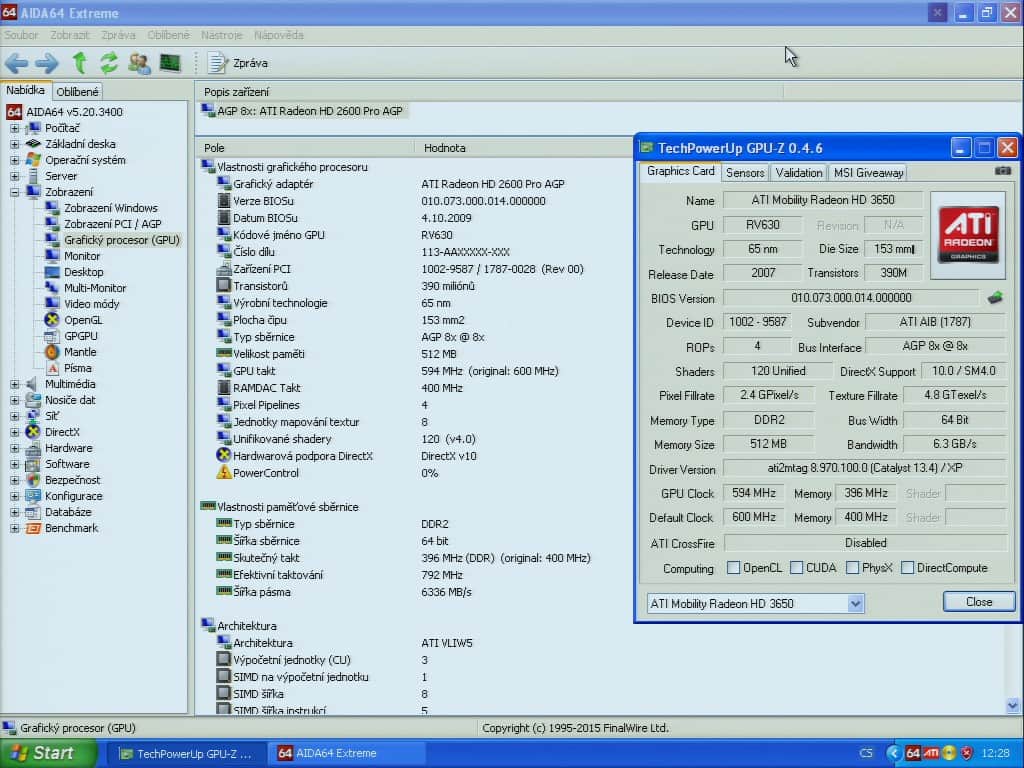The width and height of the screenshot is (1024, 768).
Task: Select the GPGPU tree item
Action: (80, 336)
